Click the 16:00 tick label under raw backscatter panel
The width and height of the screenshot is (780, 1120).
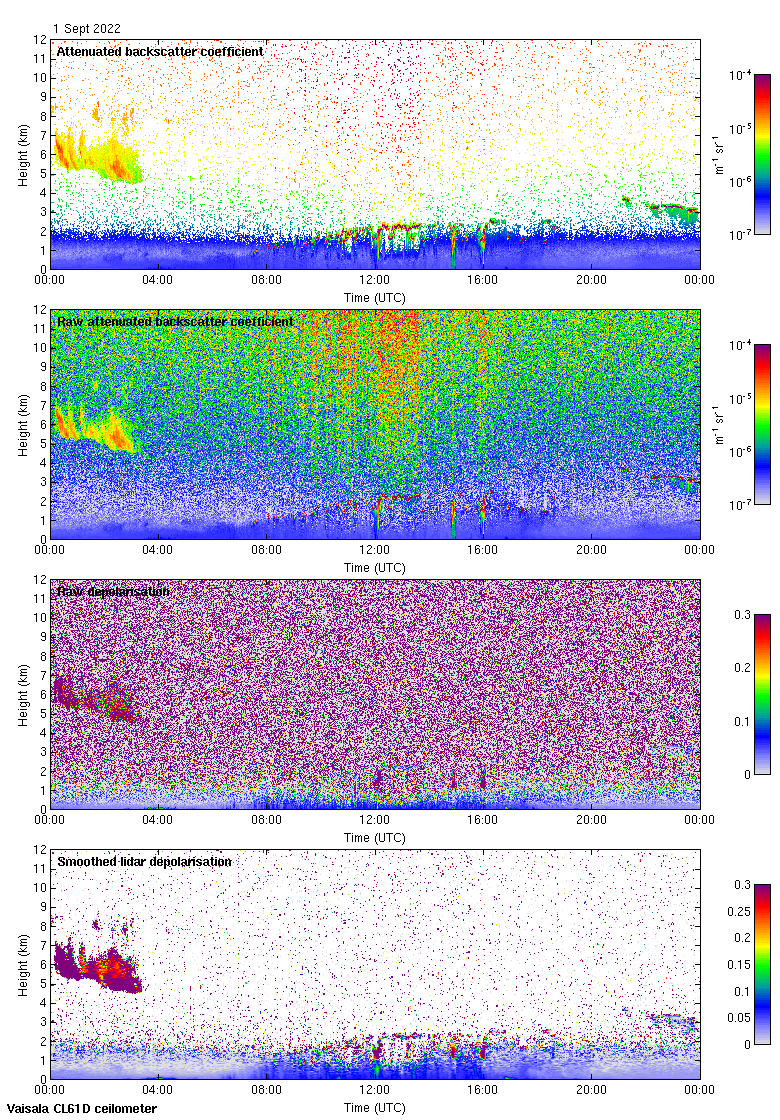coord(483,550)
